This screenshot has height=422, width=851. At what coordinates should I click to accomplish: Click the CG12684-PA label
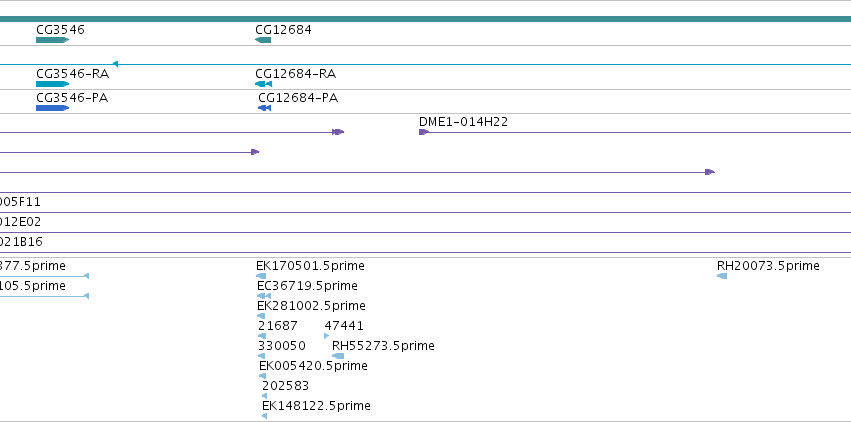coord(298,98)
